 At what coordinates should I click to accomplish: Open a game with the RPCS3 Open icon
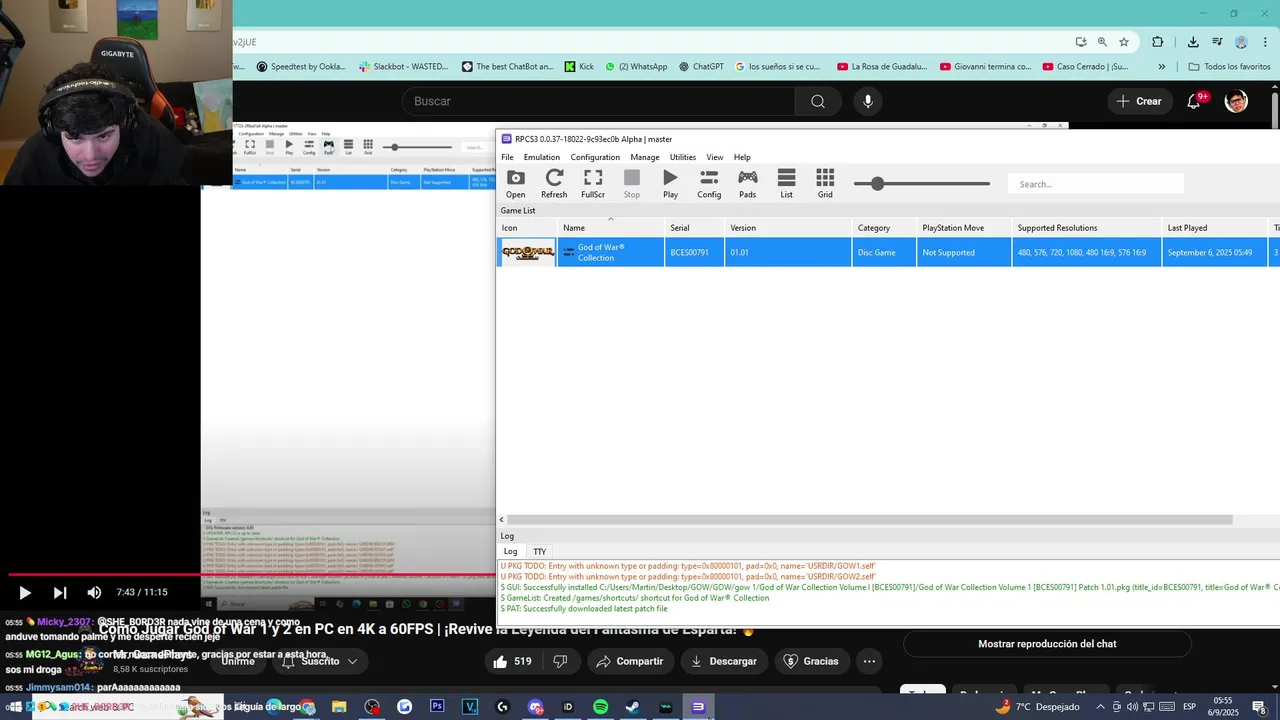point(515,183)
